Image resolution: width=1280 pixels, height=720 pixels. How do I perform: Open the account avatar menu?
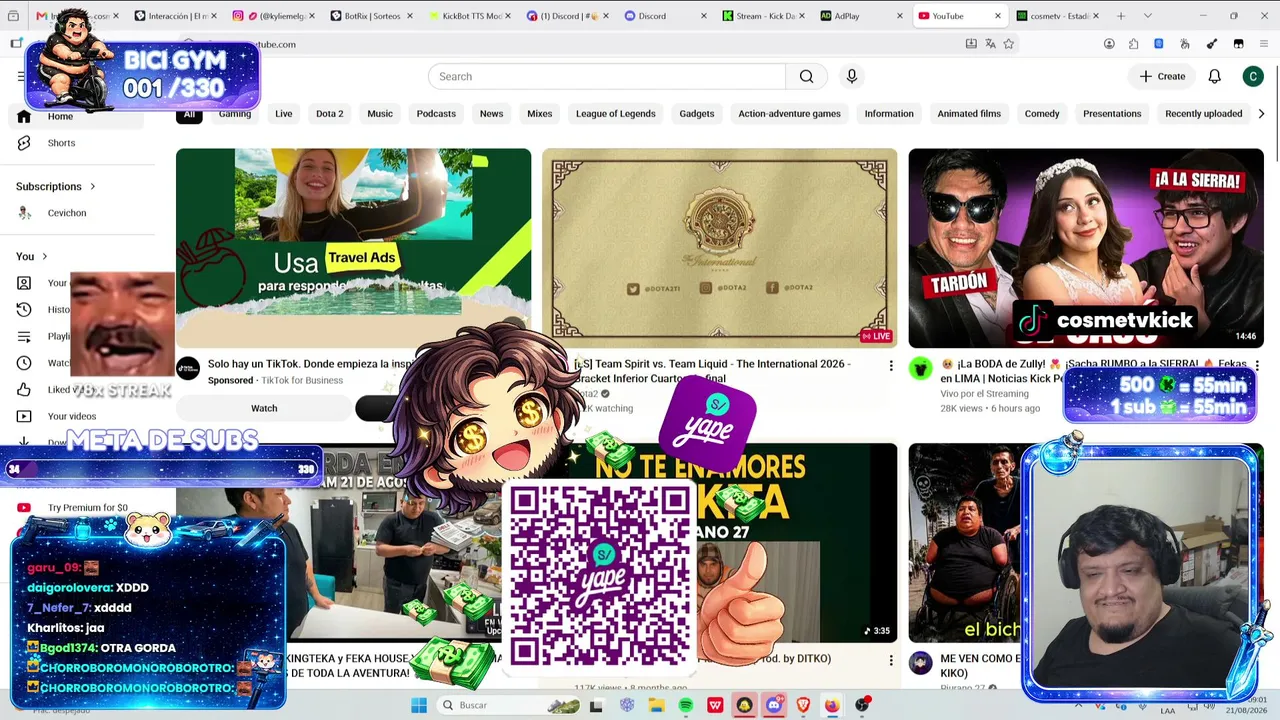[x=1253, y=77]
